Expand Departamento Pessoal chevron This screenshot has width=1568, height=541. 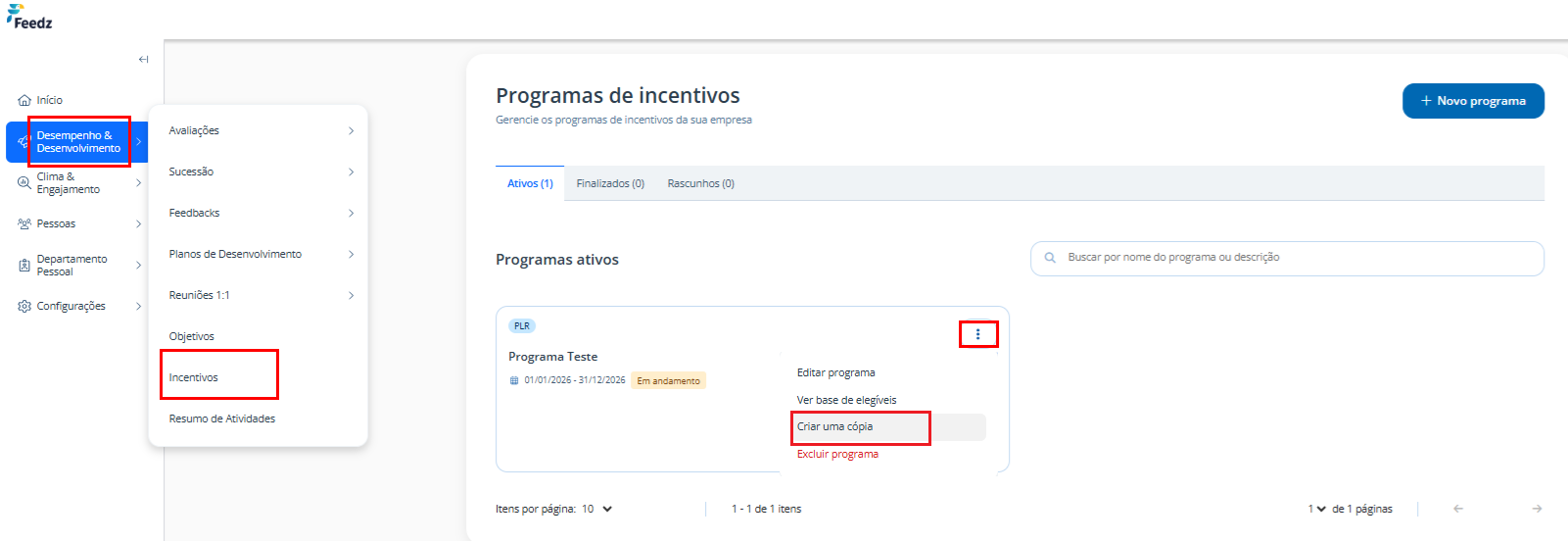pos(139,266)
